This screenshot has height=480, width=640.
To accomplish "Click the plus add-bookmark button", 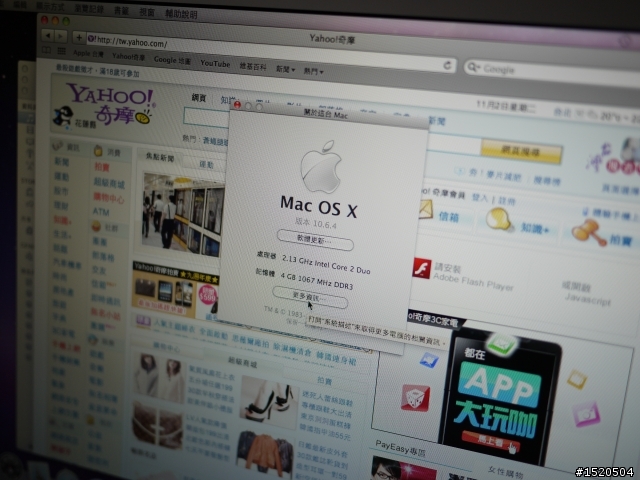I will click(x=79, y=38).
